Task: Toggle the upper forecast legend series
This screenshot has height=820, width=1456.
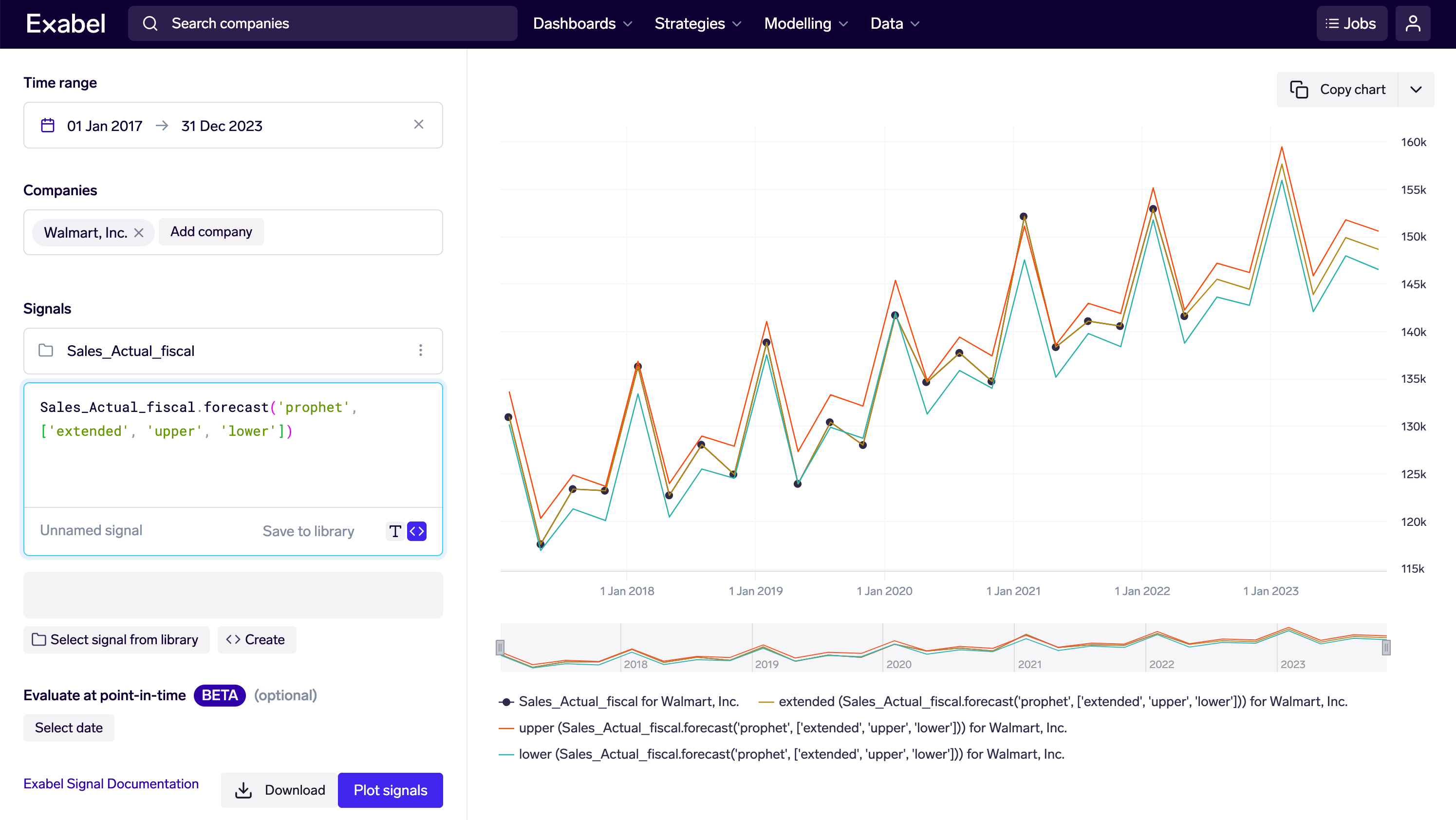Action: tap(783, 728)
